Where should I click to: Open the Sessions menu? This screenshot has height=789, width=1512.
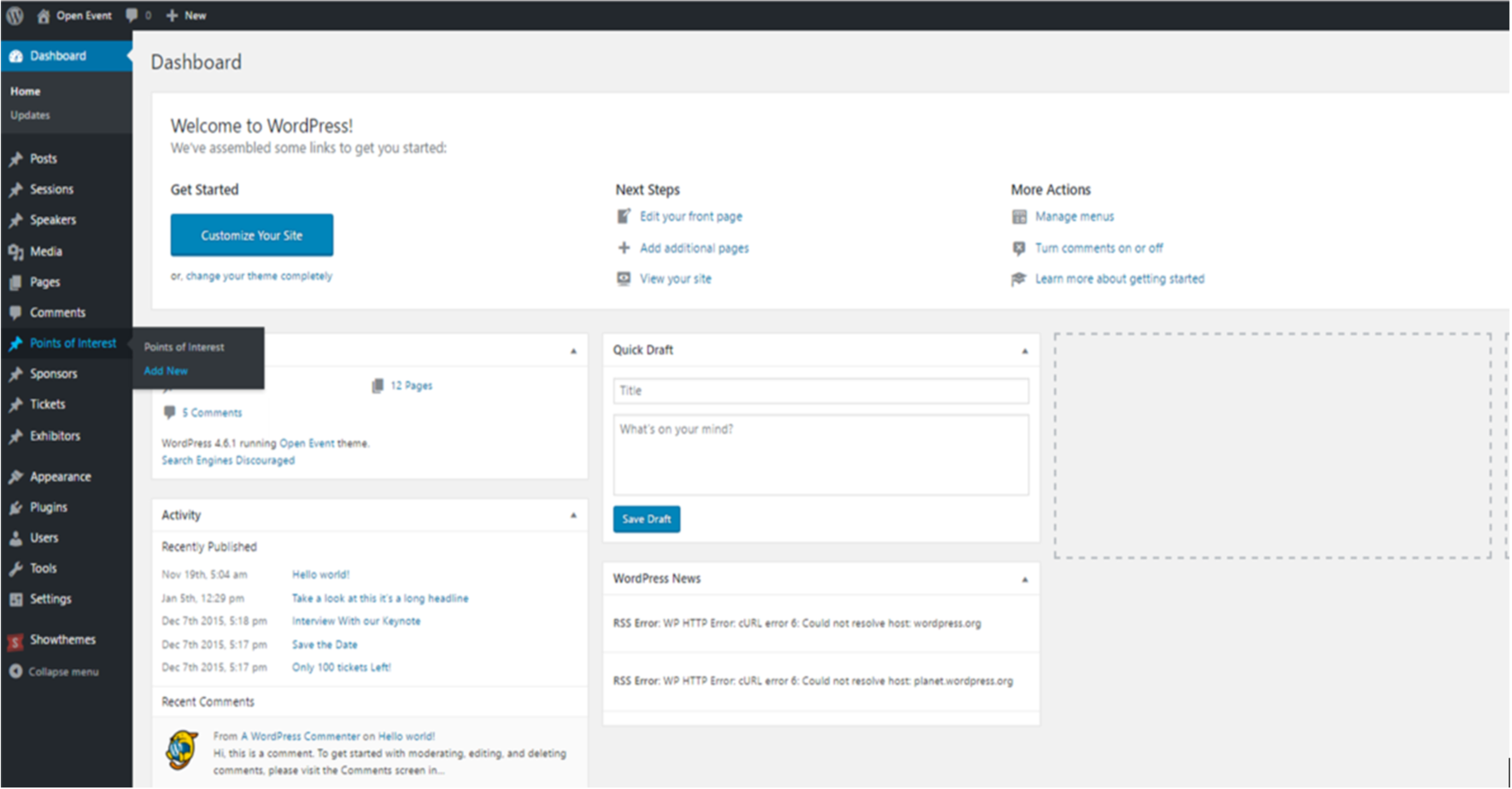point(66,190)
